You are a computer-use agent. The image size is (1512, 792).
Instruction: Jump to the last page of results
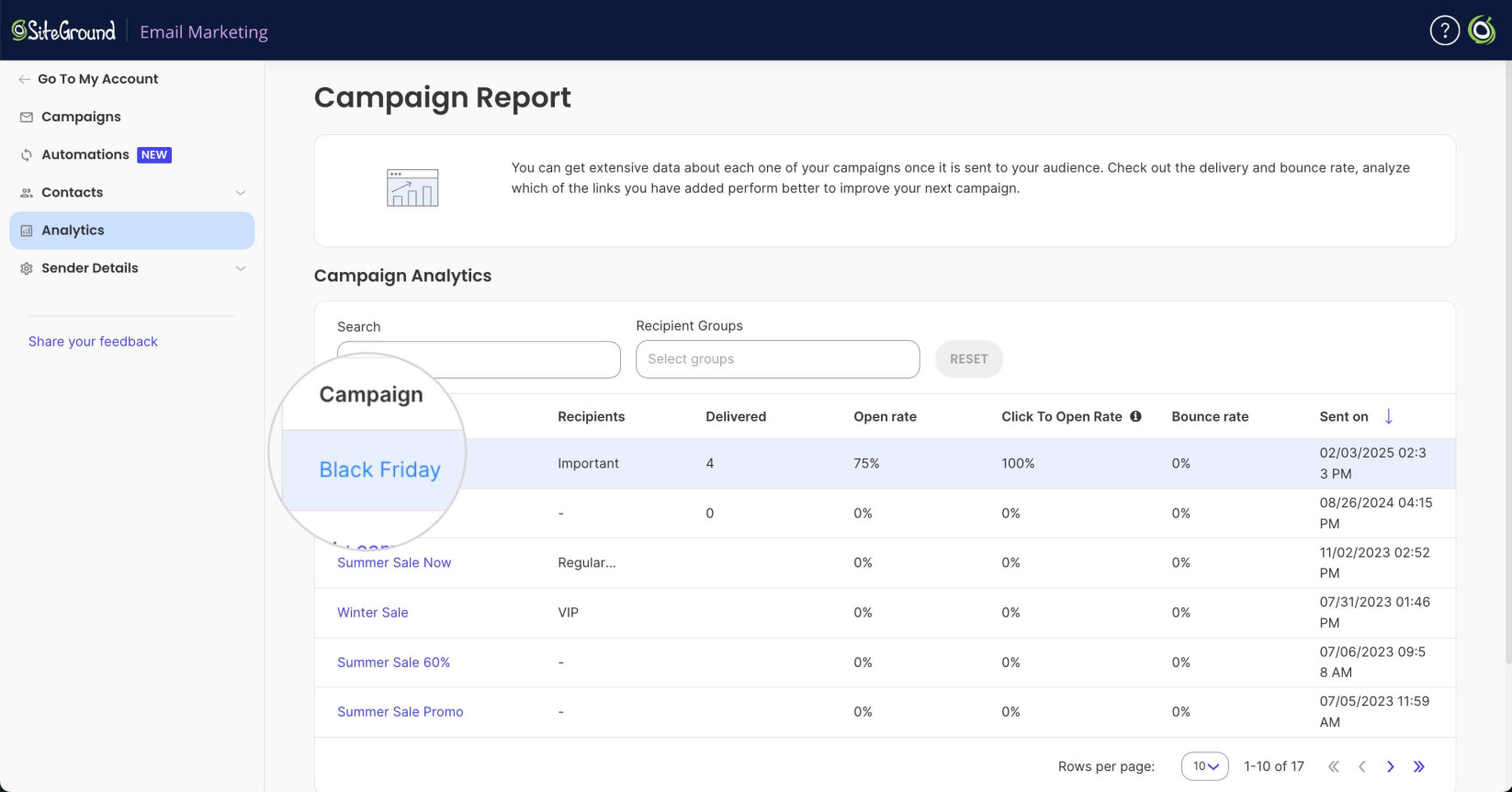coord(1419,766)
